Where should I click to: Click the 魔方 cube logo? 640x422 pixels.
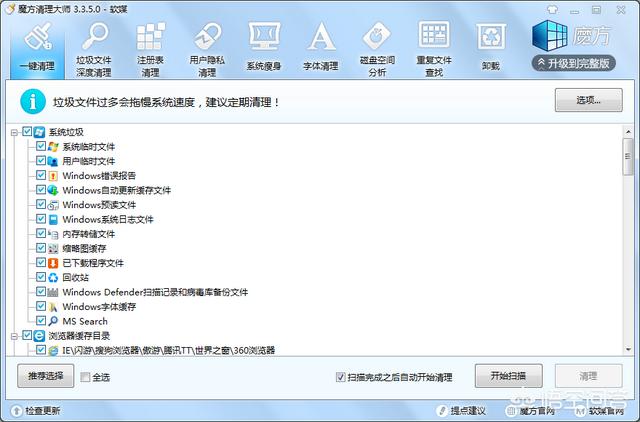coord(549,36)
